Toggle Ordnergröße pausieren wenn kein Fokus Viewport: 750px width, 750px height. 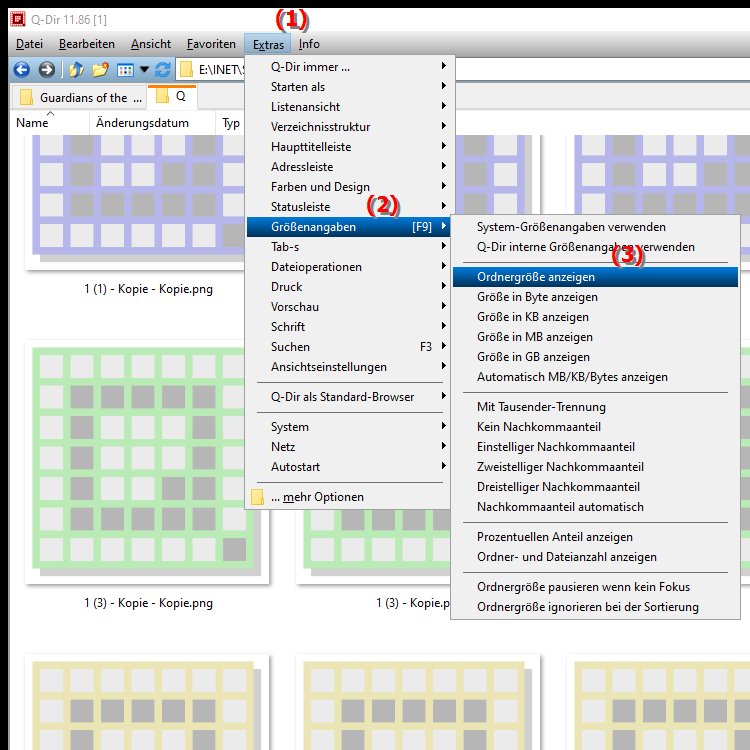point(595,587)
